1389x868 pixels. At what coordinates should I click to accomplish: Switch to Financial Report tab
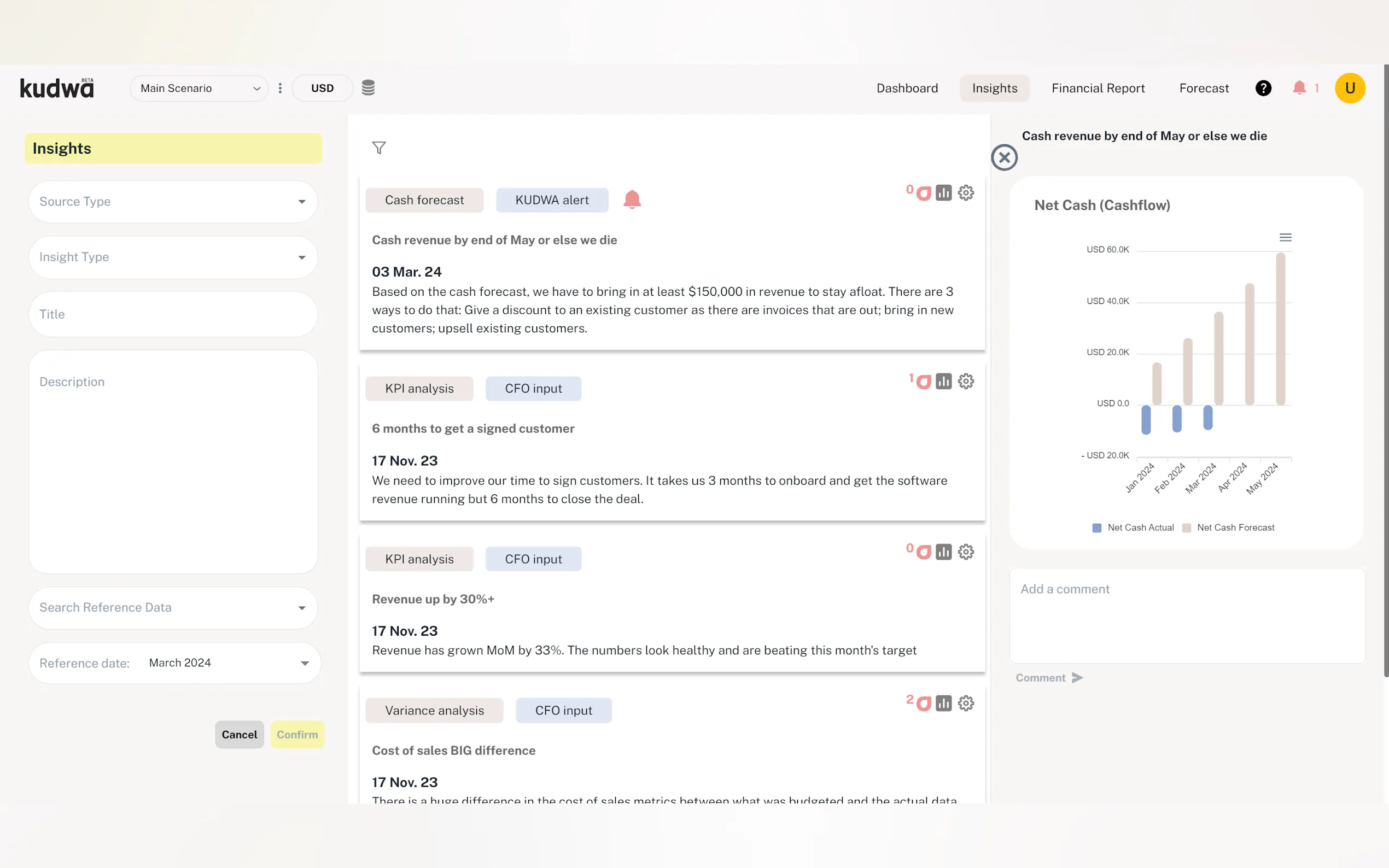[x=1098, y=88]
